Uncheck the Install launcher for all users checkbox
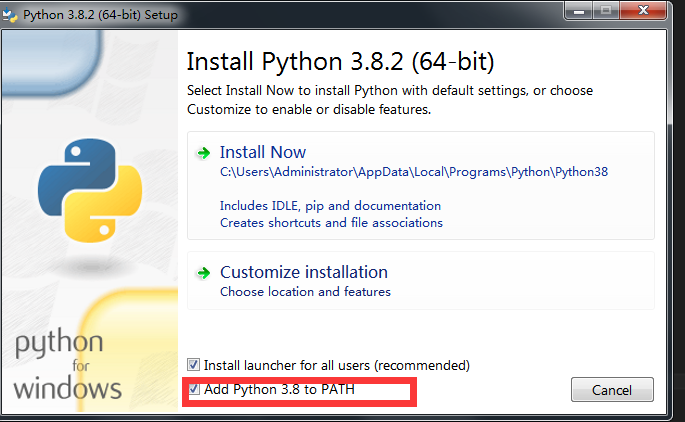The width and height of the screenshot is (685, 422). [x=195, y=365]
